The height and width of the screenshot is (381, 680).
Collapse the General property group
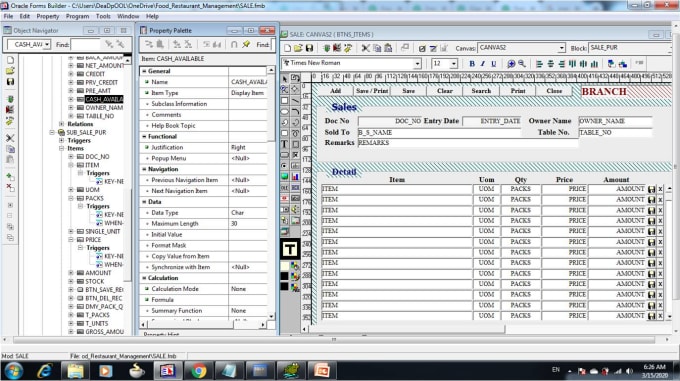(144, 71)
